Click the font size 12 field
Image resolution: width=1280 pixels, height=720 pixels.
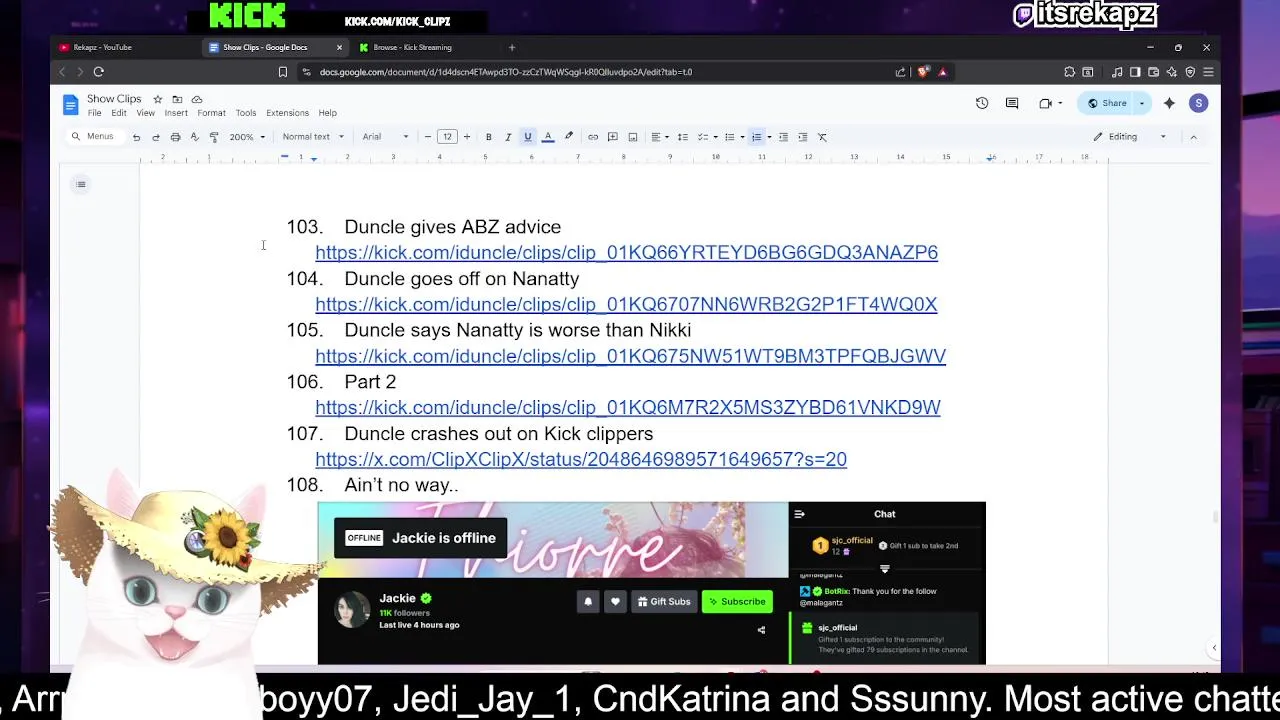(x=447, y=137)
